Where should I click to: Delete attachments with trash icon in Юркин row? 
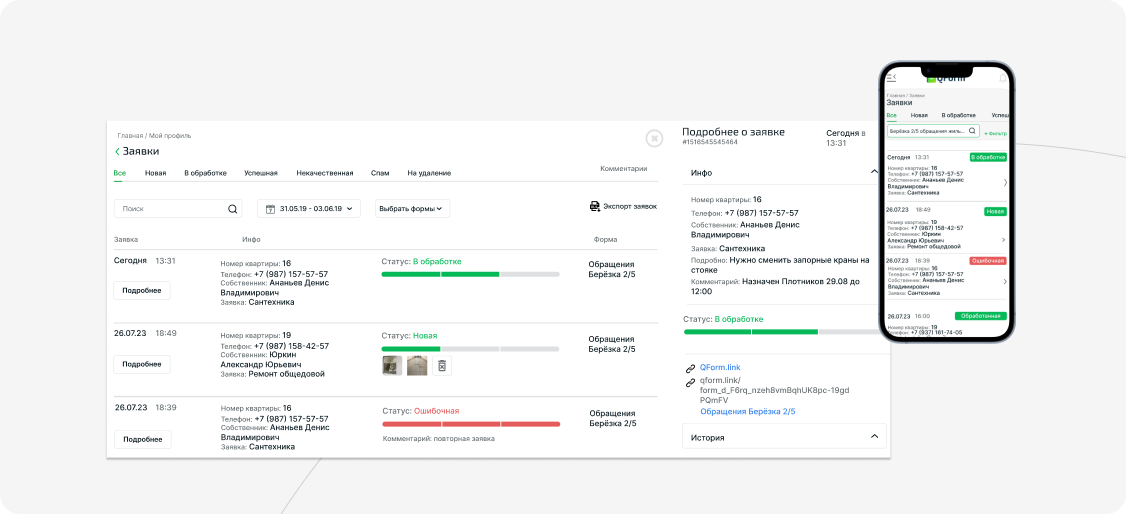click(x=442, y=365)
